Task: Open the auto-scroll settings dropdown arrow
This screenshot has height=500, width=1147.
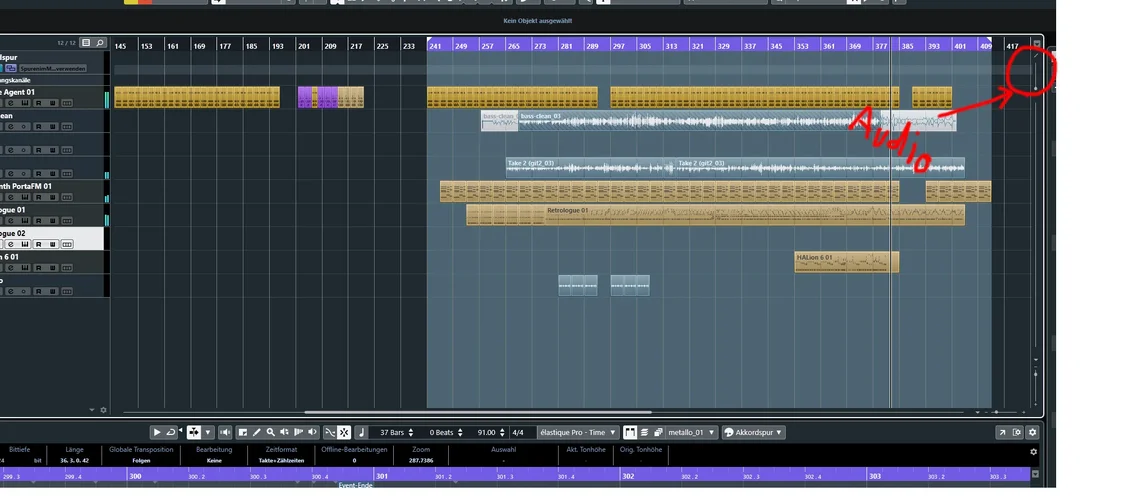Action: (208, 432)
